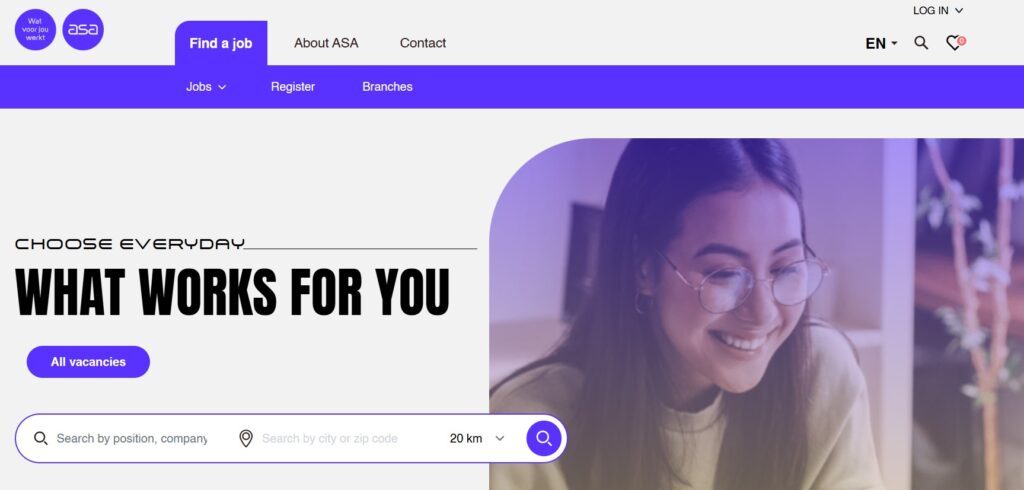
Task: Expand the Jobs submenu
Action: (206, 87)
